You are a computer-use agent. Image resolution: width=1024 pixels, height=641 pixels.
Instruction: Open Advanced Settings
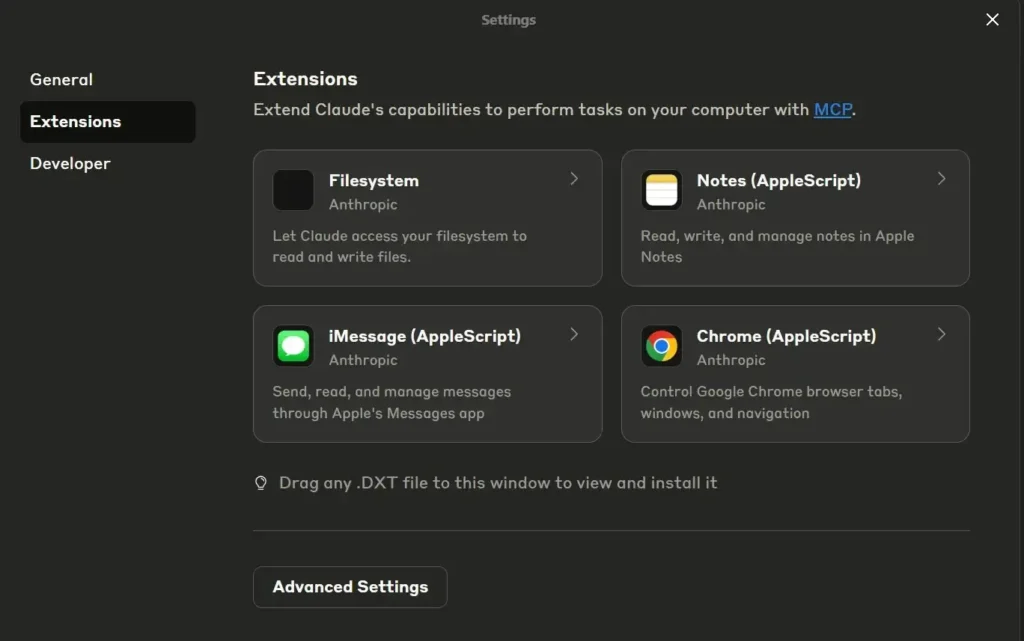(x=350, y=587)
